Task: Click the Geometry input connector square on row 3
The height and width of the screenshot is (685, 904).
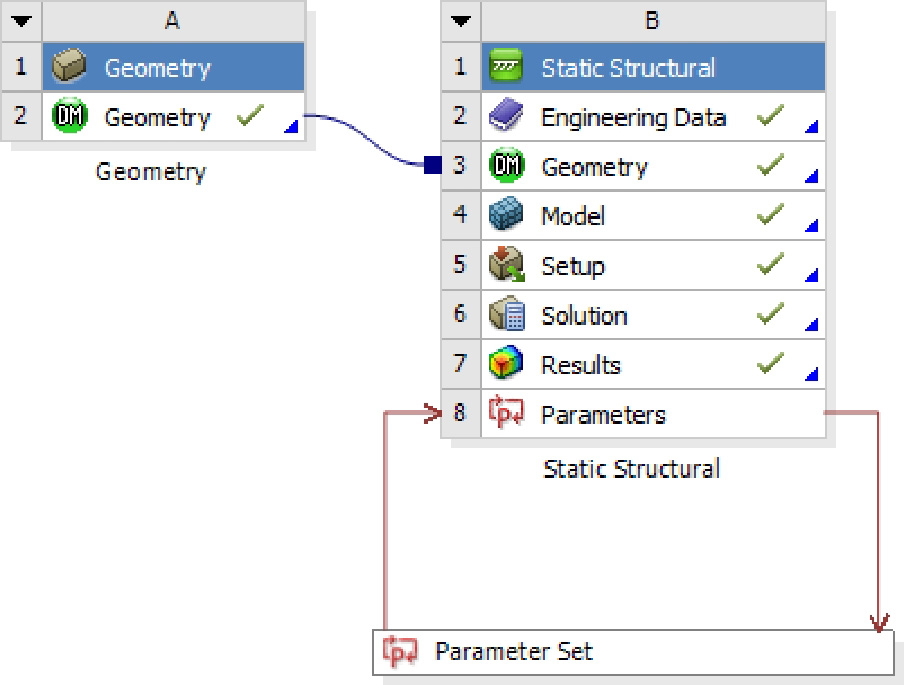Action: 432,166
